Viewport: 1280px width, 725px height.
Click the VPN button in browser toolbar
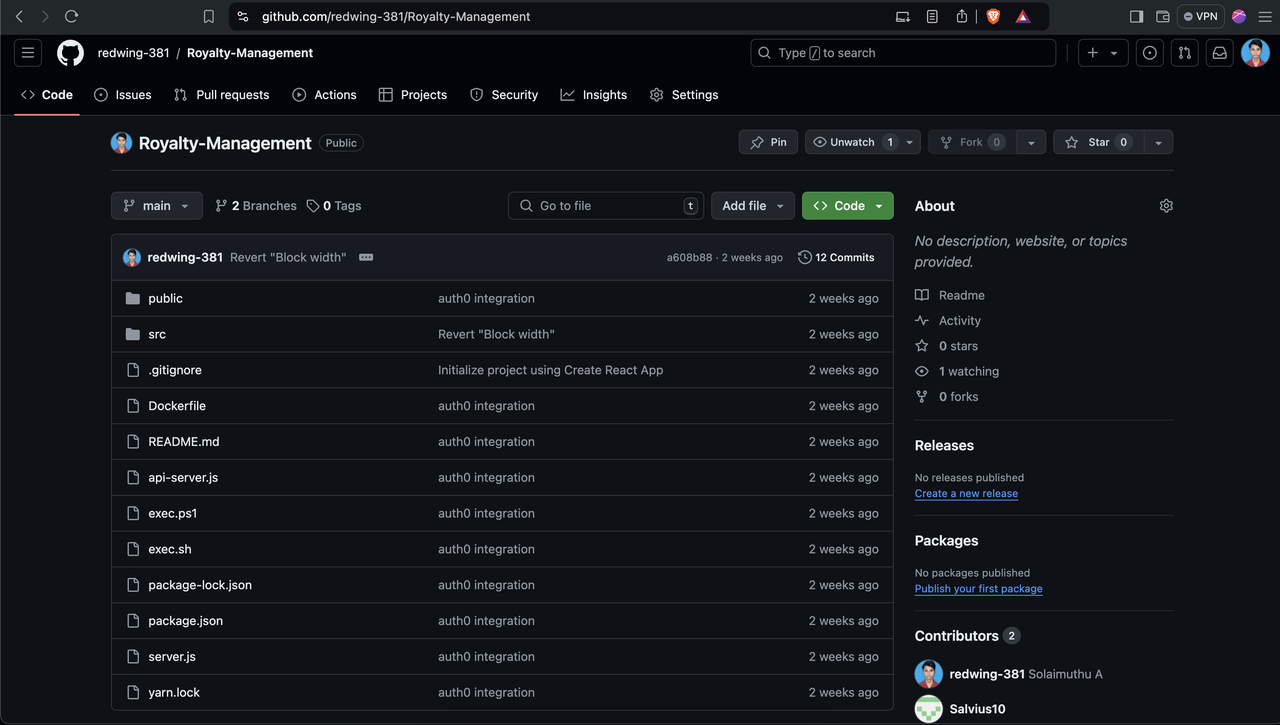1200,16
